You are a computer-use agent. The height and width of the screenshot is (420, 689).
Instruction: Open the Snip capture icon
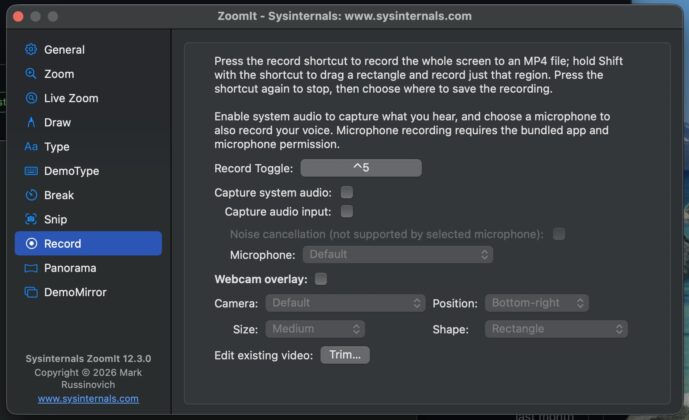coord(31,219)
